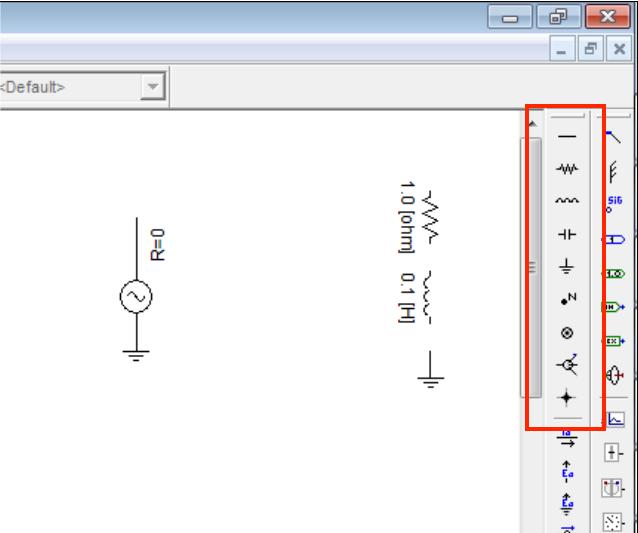Screen dimensions: 638x533
Task: Select the Inductor component icon
Action: (566, 201)
